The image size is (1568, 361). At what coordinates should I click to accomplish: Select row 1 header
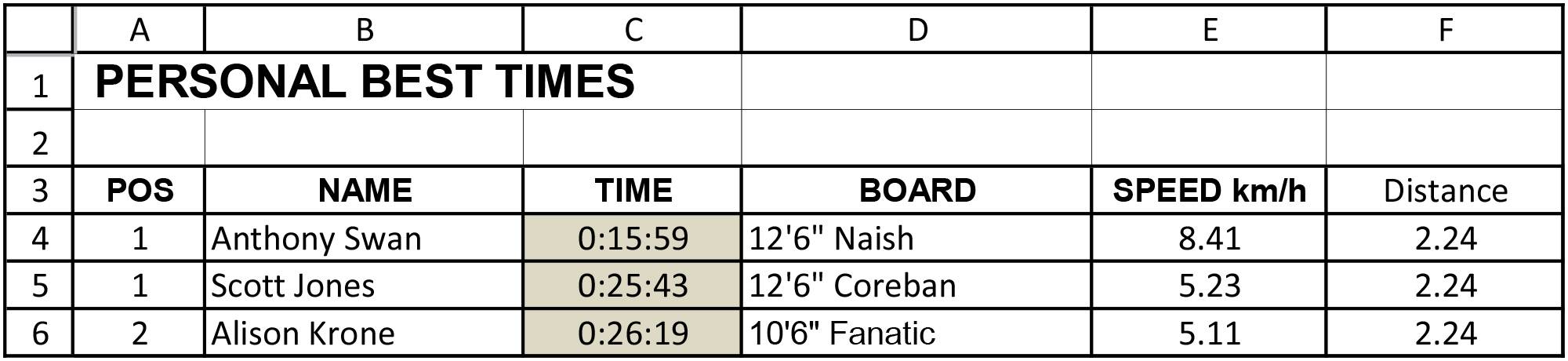point(39,82)
